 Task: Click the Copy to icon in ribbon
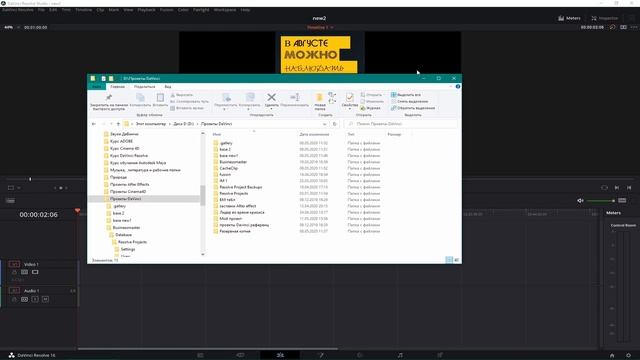pos(250,97)
